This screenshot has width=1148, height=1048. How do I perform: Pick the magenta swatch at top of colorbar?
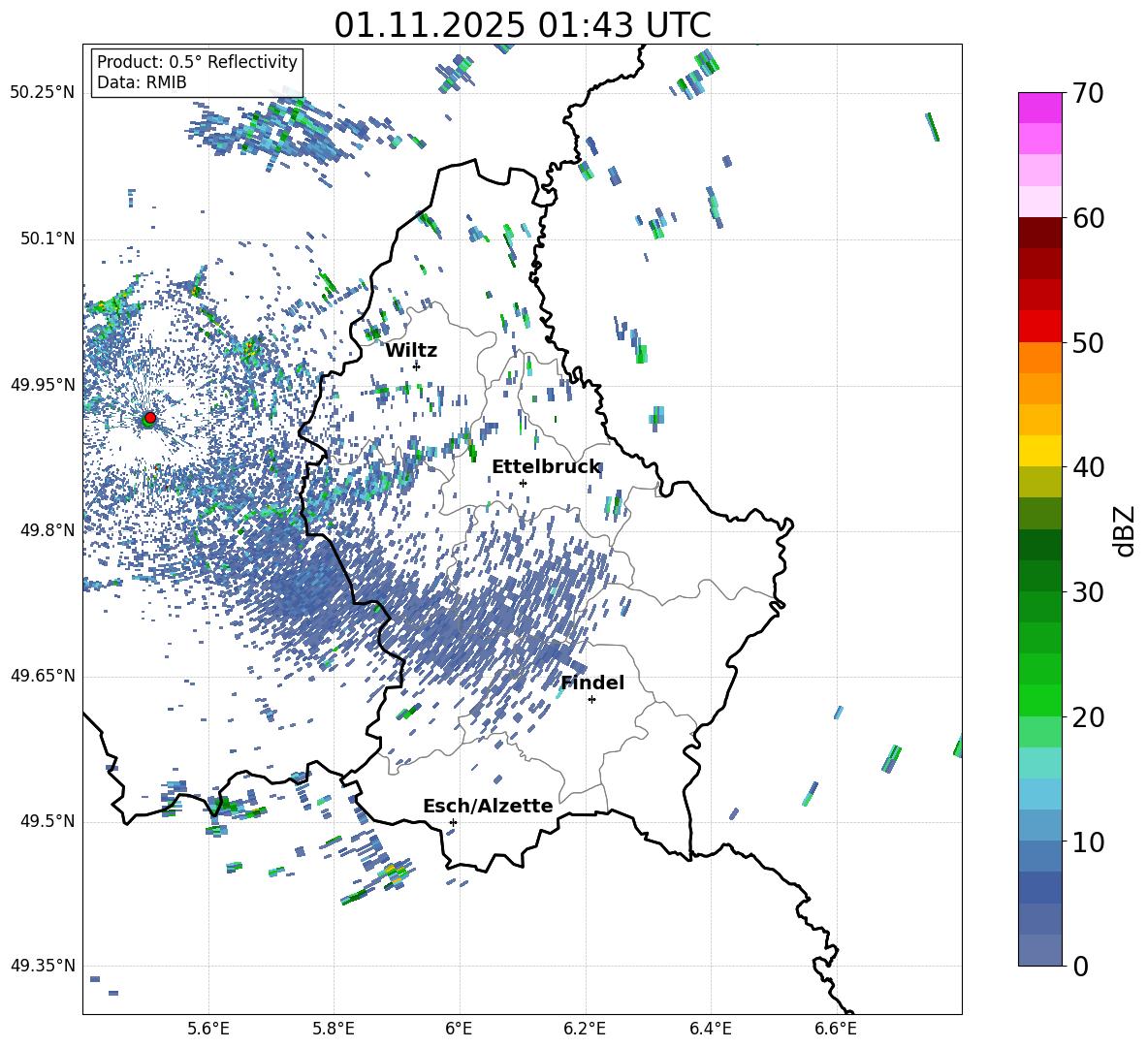click(x=1040, y=108)
